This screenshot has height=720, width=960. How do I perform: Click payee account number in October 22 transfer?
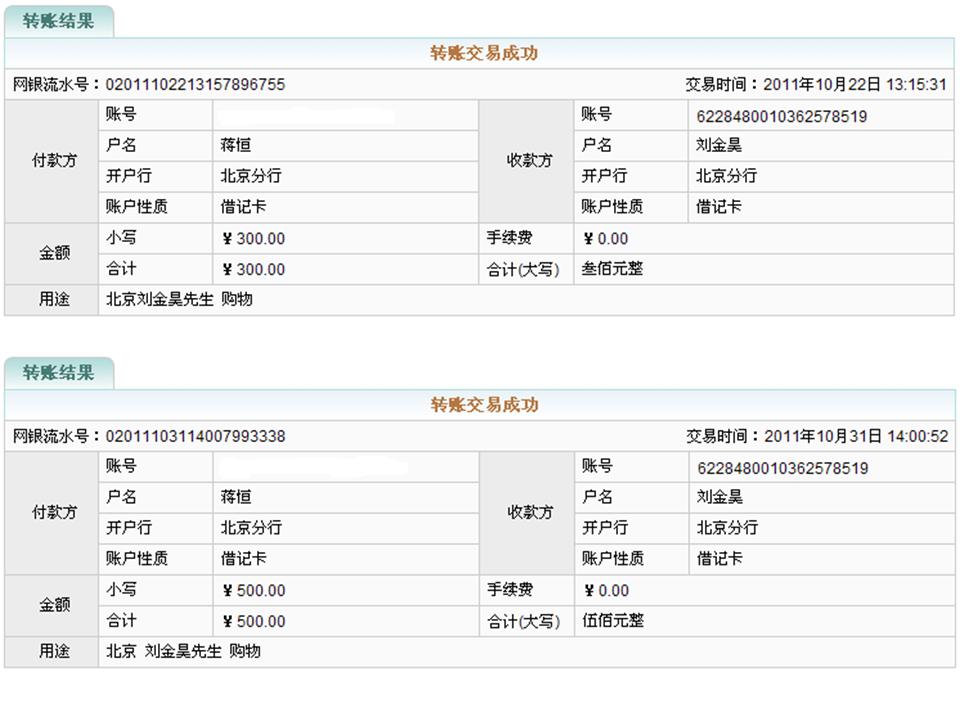click(x=781, y=116)
